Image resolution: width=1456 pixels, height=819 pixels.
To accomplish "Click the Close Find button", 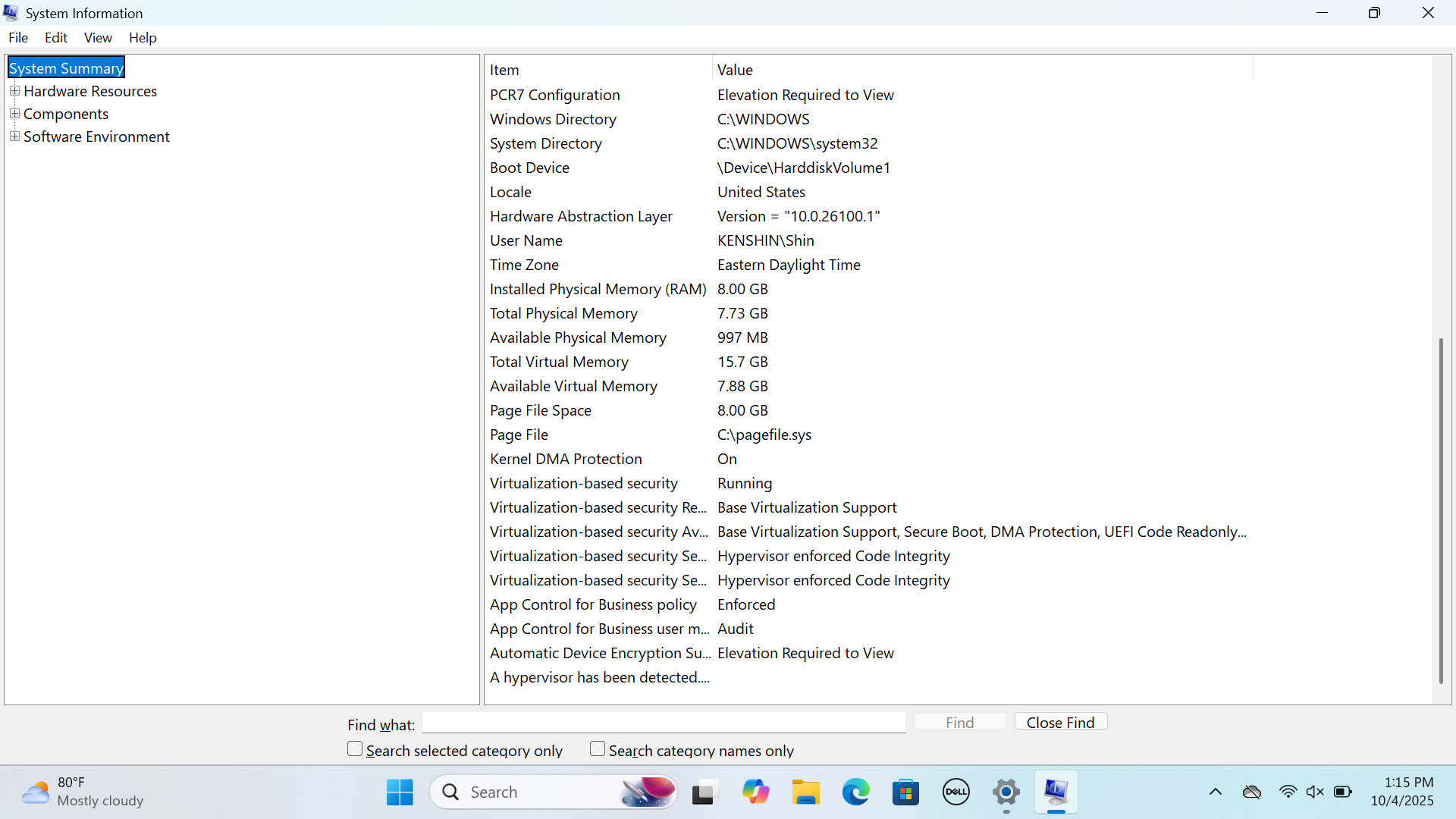I will coord(1060,722).
